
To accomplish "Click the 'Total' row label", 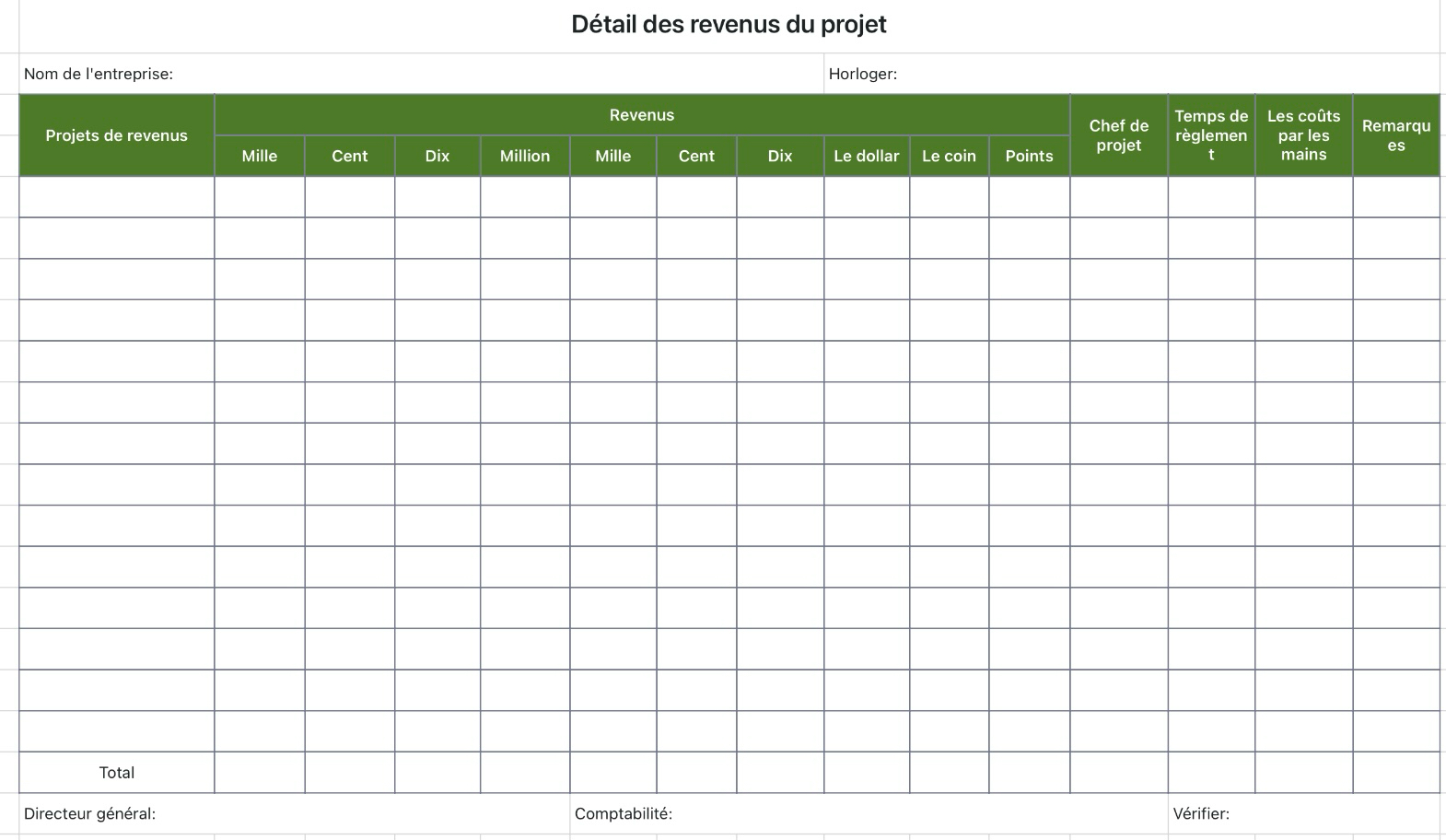I will [x=117, y=773].
